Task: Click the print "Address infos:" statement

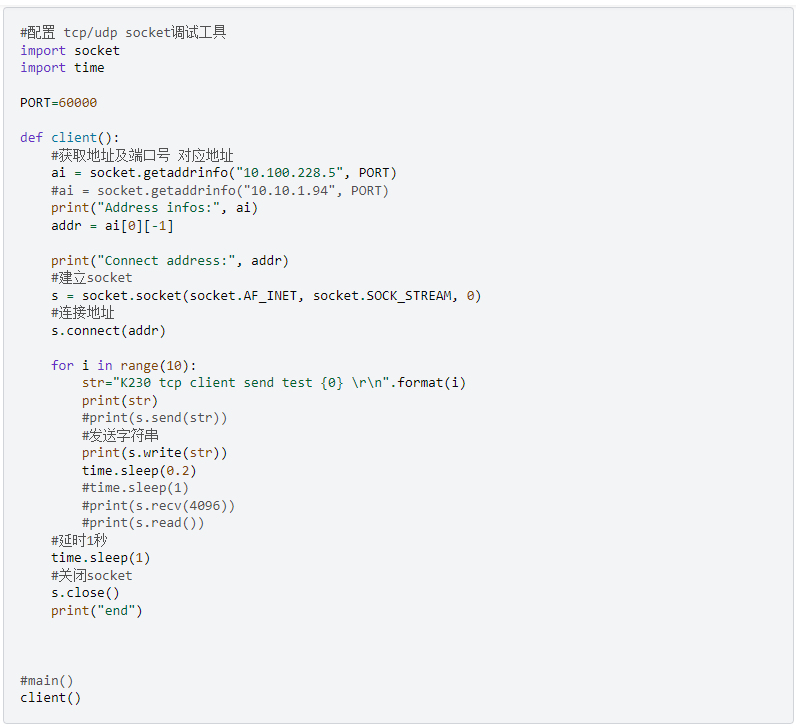Action: [154, 208]
